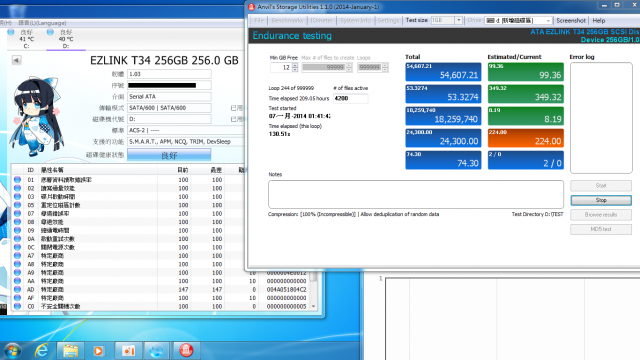Click the SMART list scrollbar down arrow

(313, 306)
